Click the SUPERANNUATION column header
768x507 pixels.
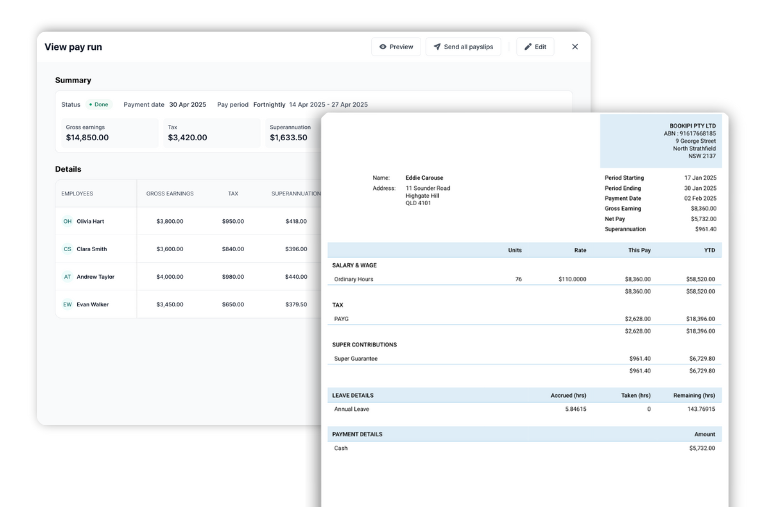[296, 193]
